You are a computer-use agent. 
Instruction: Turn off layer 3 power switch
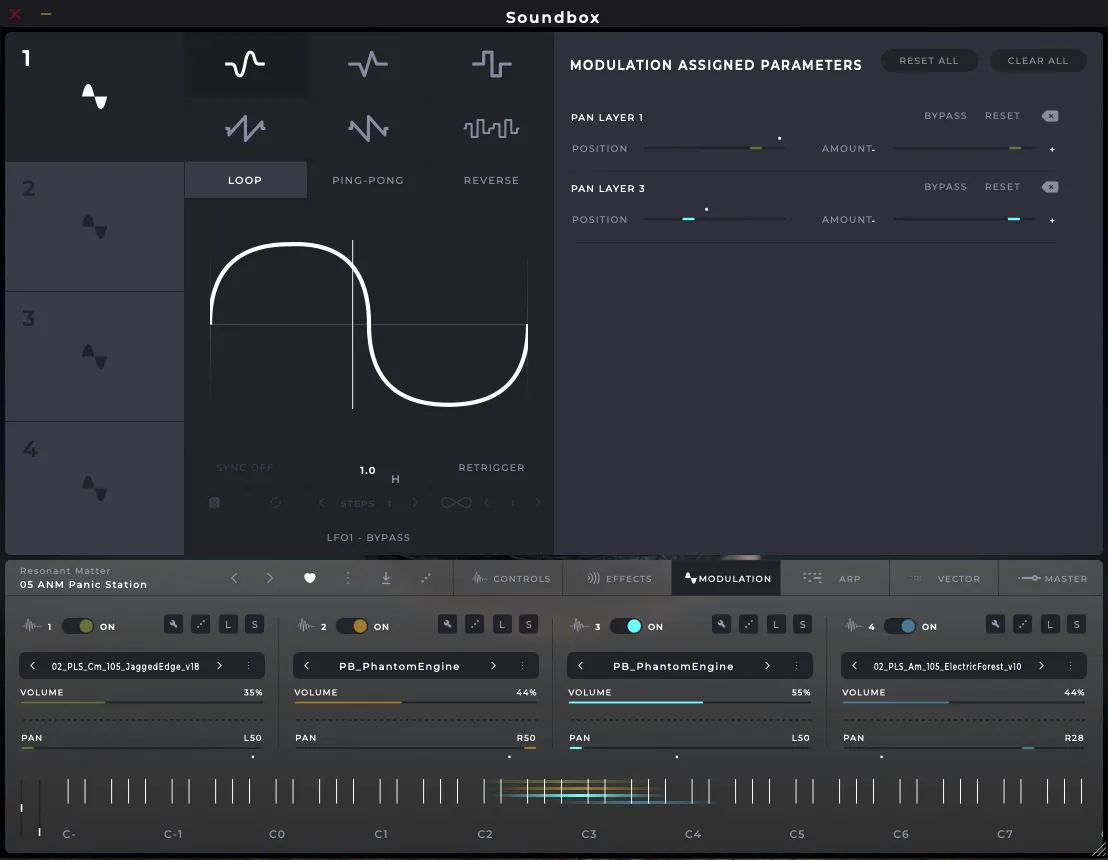tap(626, 626)
